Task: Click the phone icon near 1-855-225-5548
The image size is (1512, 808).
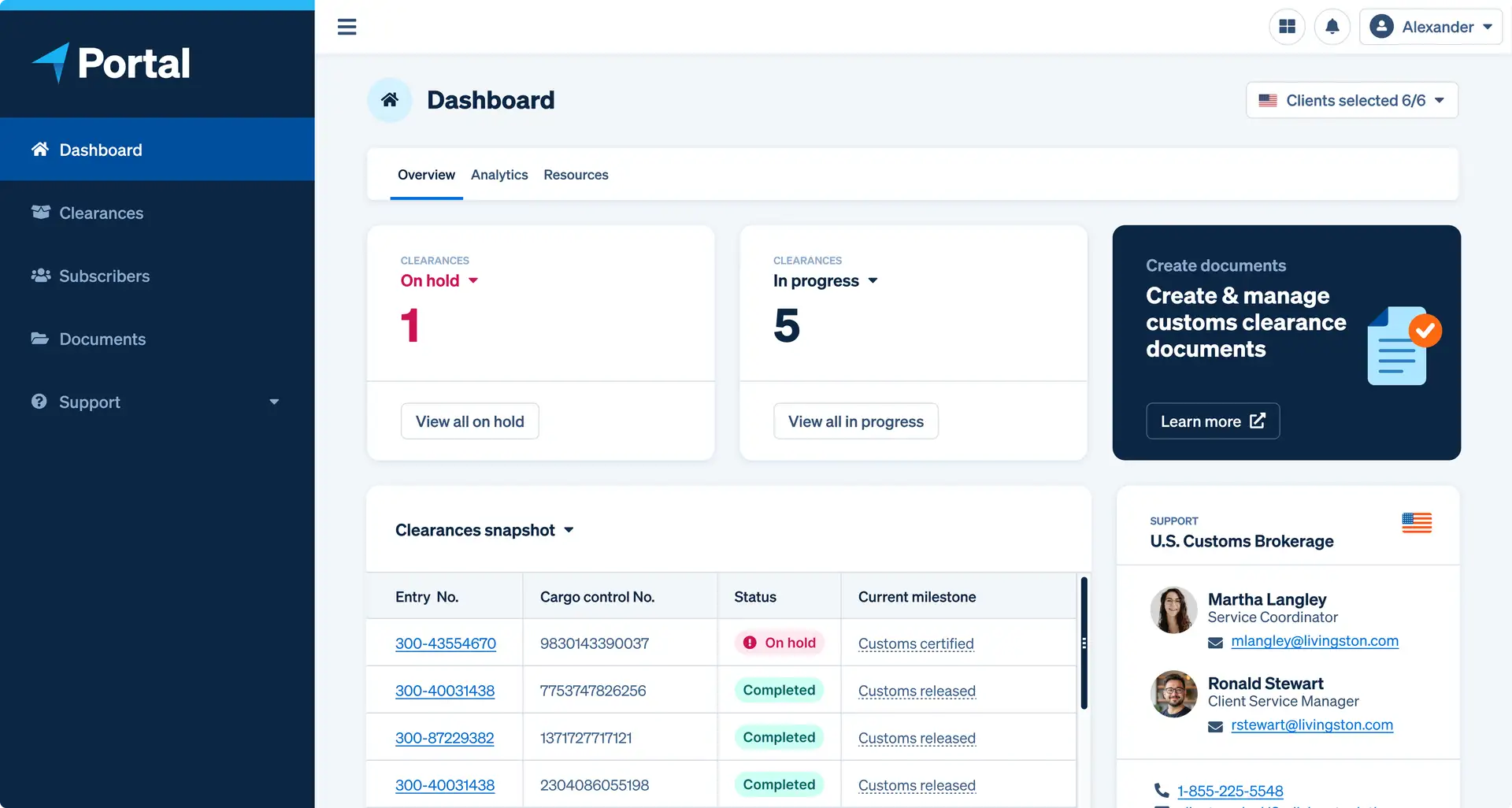Action: click(x=1161, y=790)
